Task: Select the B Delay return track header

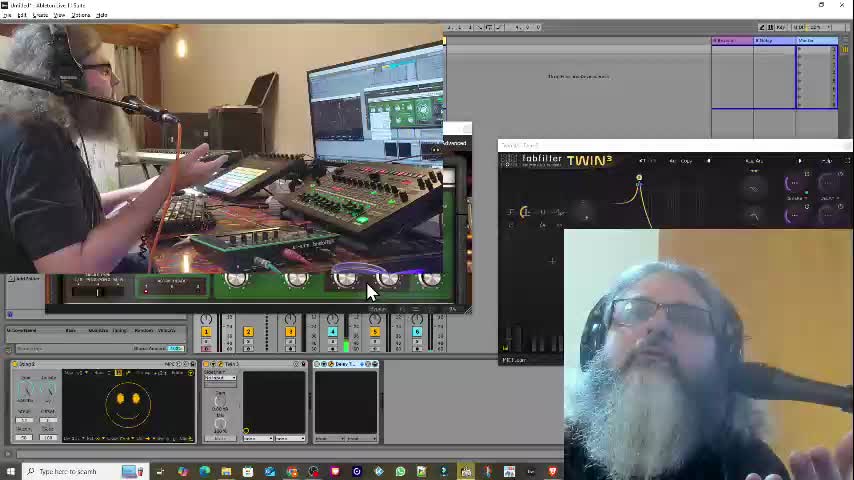Action: tap(774, 41)
